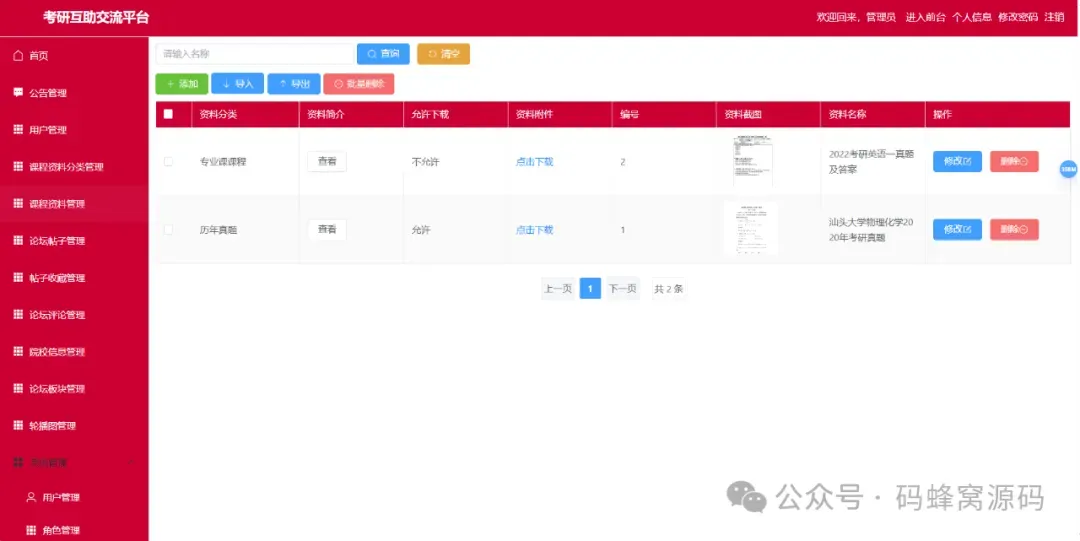Click the grid icon beside 帖子收藏管理
1080x541 pixels.
click(x=19, y=278)
